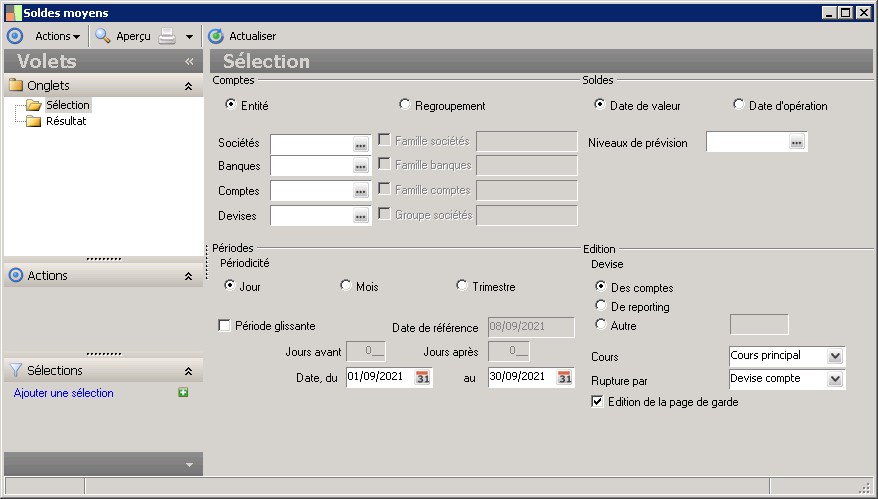Open Devises lookup ellipsis button
Image resolution: width=878 pixels, height=499 pixels.
click(361, 216)
